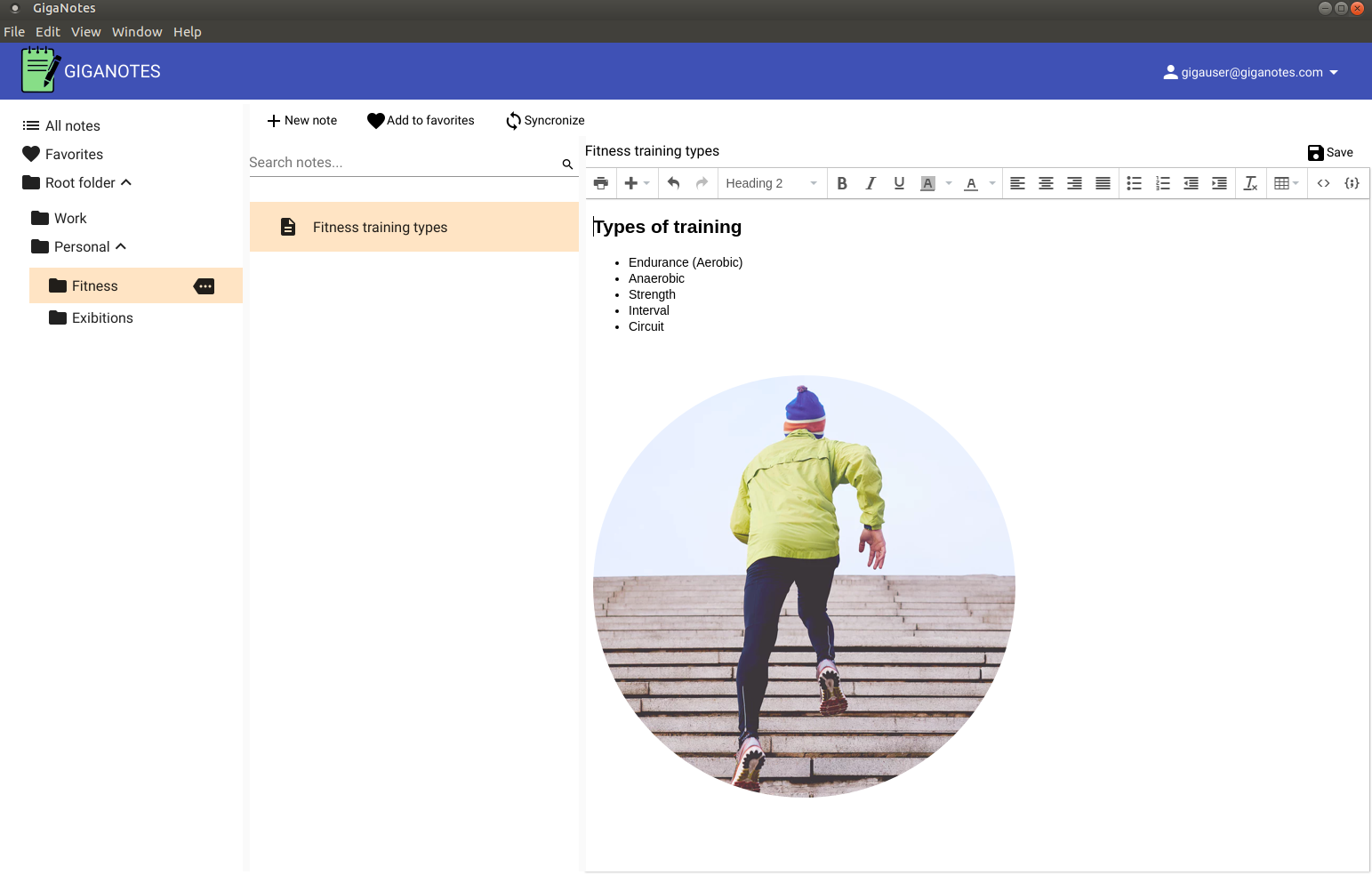Screen dimensions: 1372x875
Task: Redo the last edit
Action: (702, 183)
